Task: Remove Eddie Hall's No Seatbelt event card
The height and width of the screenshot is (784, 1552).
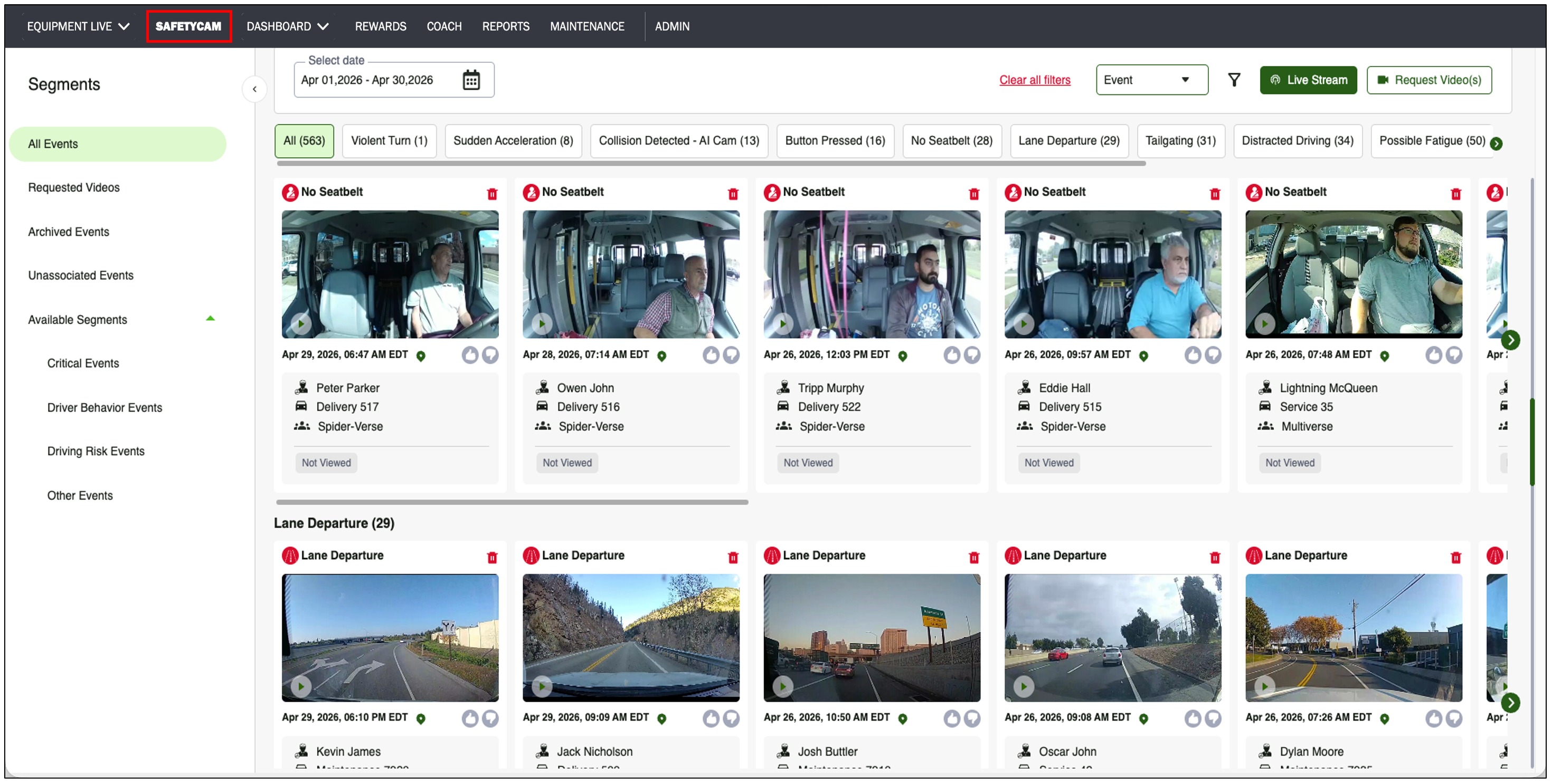Action: 1215,194
